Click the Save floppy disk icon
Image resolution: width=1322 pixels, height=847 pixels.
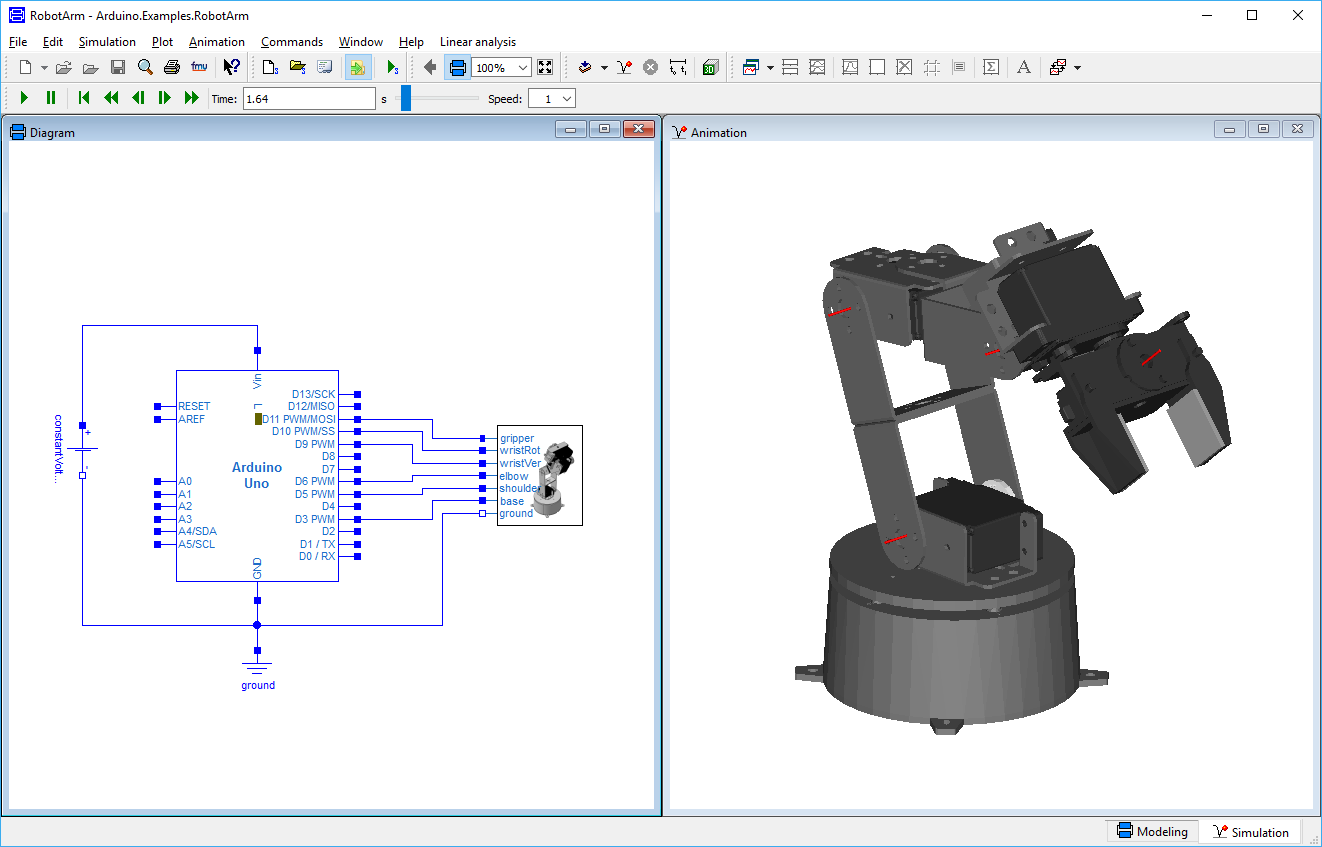coord(118,67)
